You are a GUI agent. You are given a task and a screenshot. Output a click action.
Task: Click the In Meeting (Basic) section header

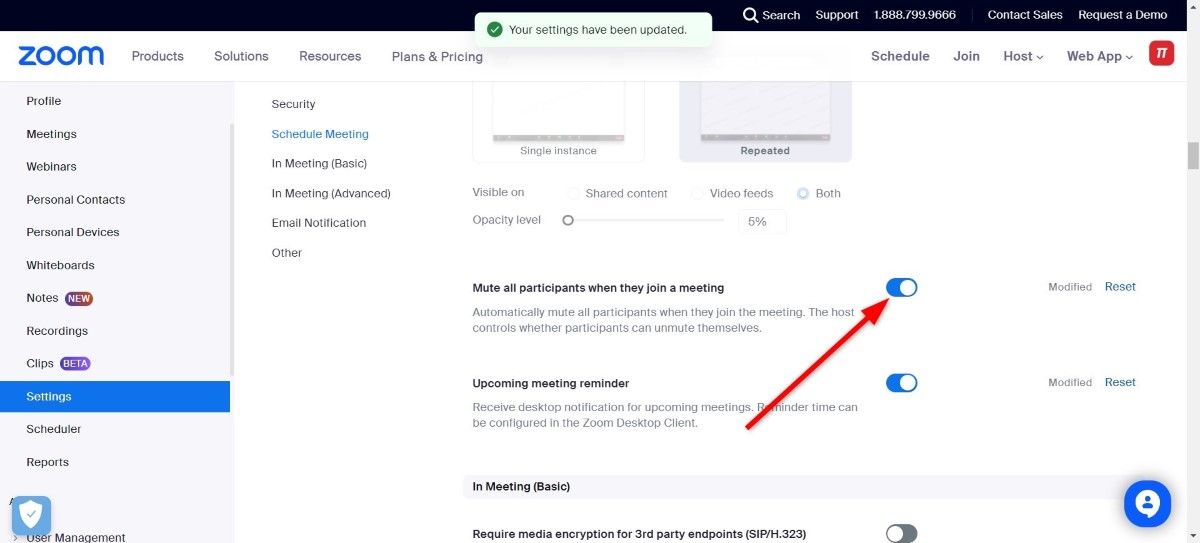[x=521, y=487]
